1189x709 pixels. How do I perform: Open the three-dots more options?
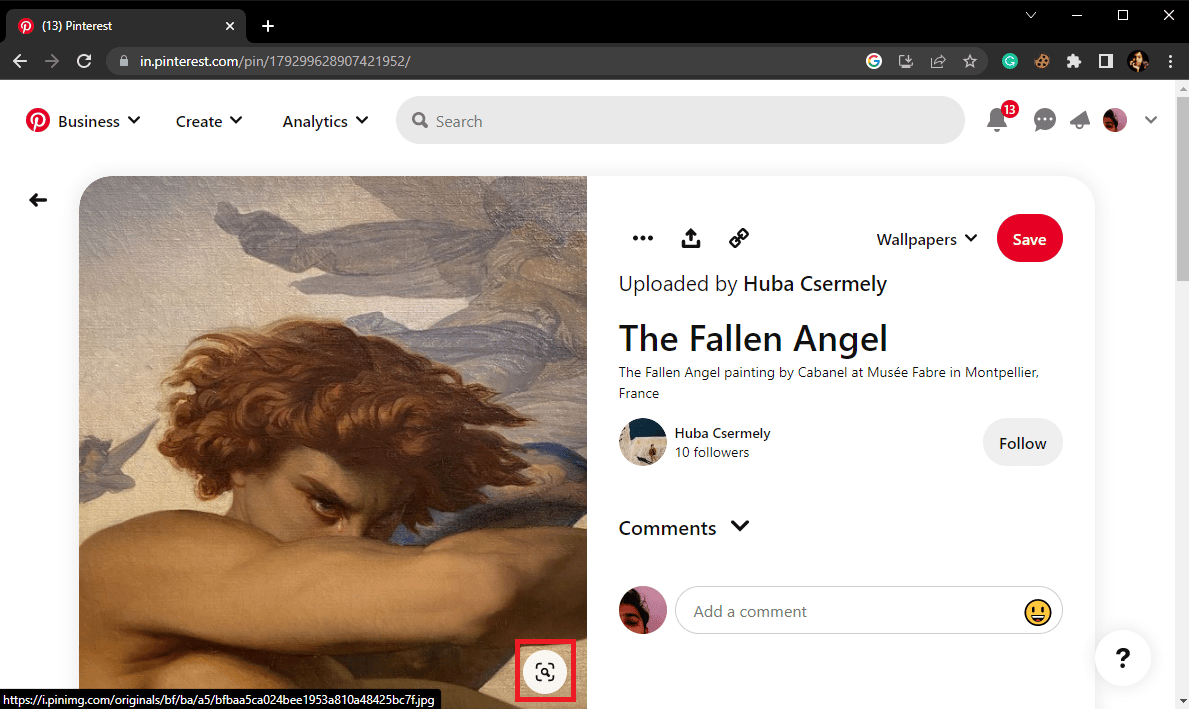[642, 239]
